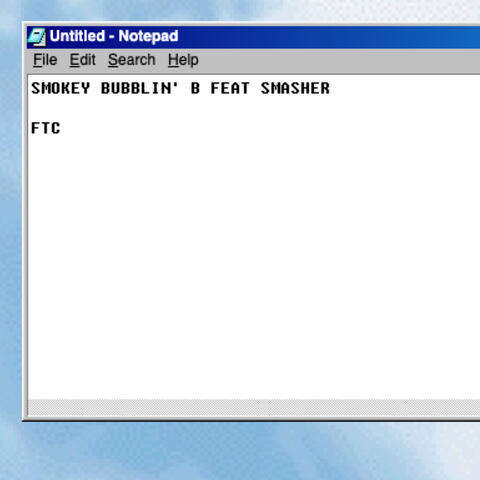
Task: Click the blue title bar right of Notepad text
Action: click(329, 37)
